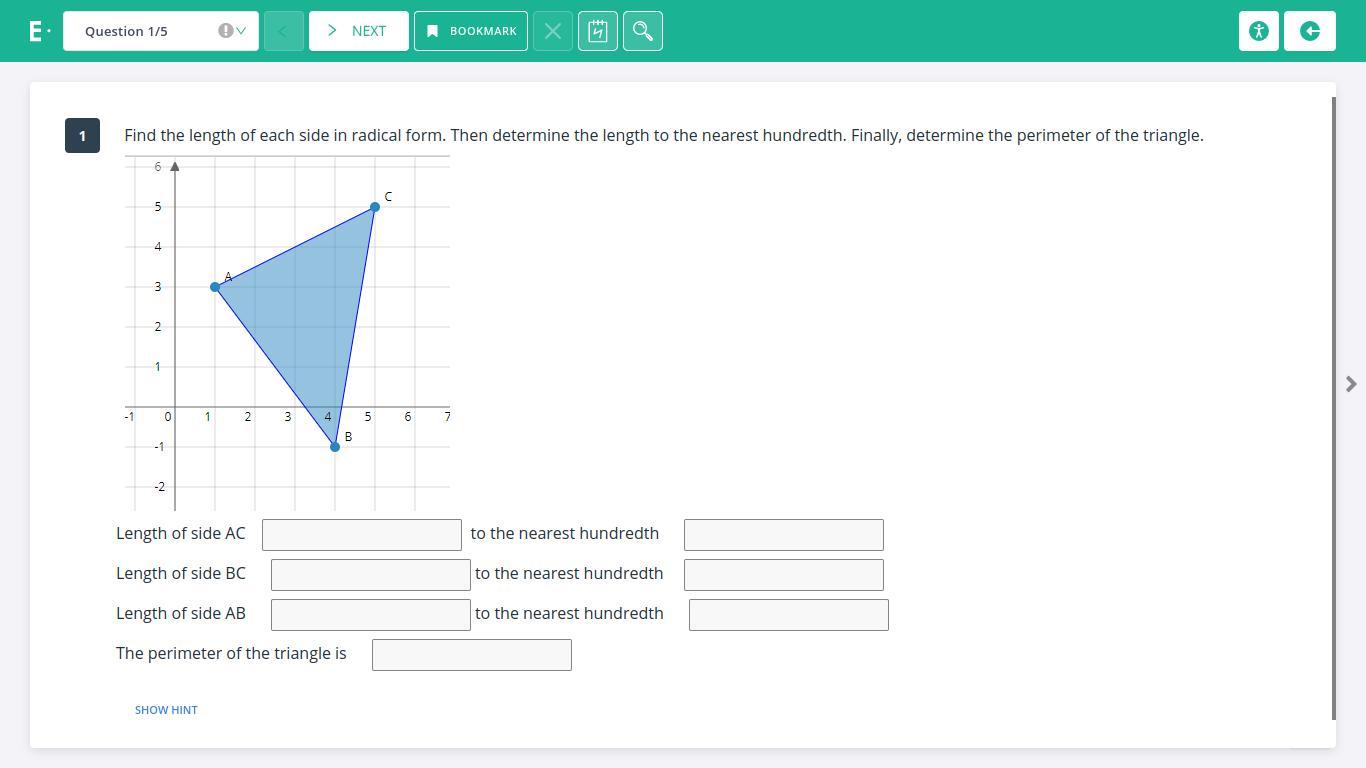Click the 'Length of side AC' label
The width and height of the screenshot is (1366, 768).
pos(181,534)
